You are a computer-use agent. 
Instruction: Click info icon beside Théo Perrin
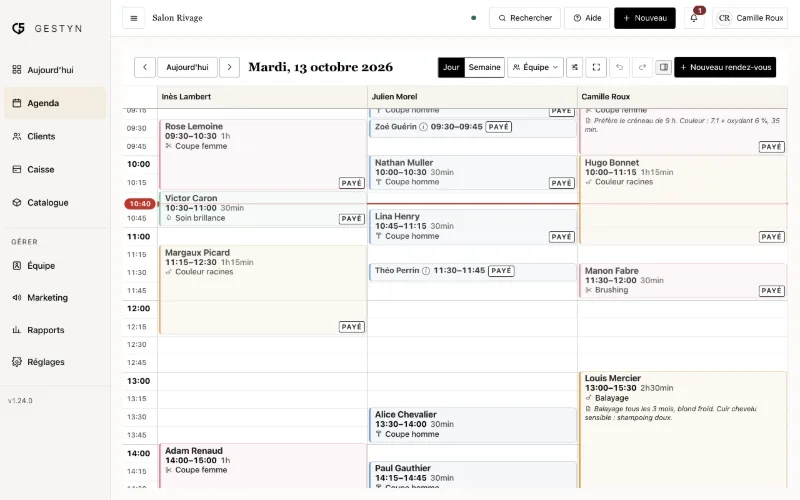point(426,271)
